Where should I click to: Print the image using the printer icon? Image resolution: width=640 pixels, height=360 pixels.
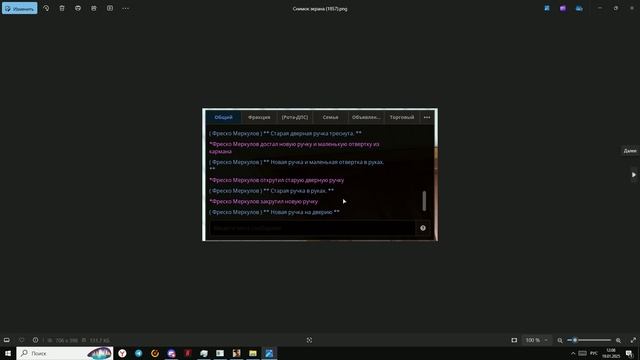click(x=78, y=8)
